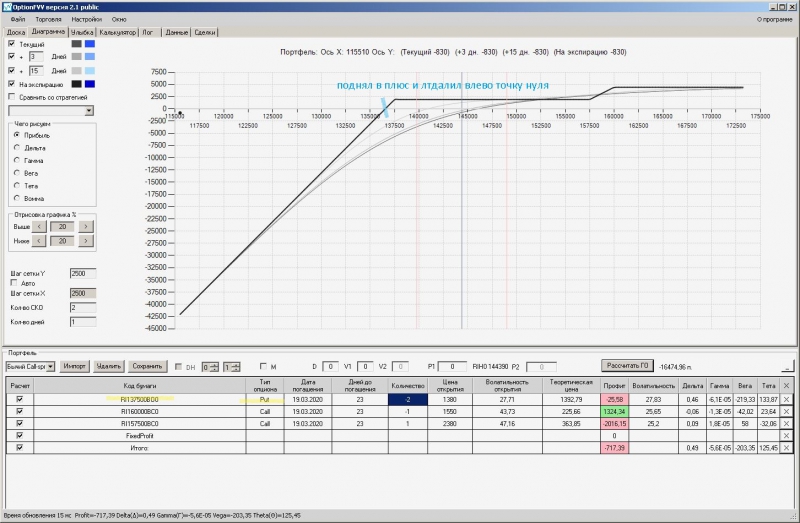
Task: Click the X in the Итого row
Action: (x=786, y=448)
